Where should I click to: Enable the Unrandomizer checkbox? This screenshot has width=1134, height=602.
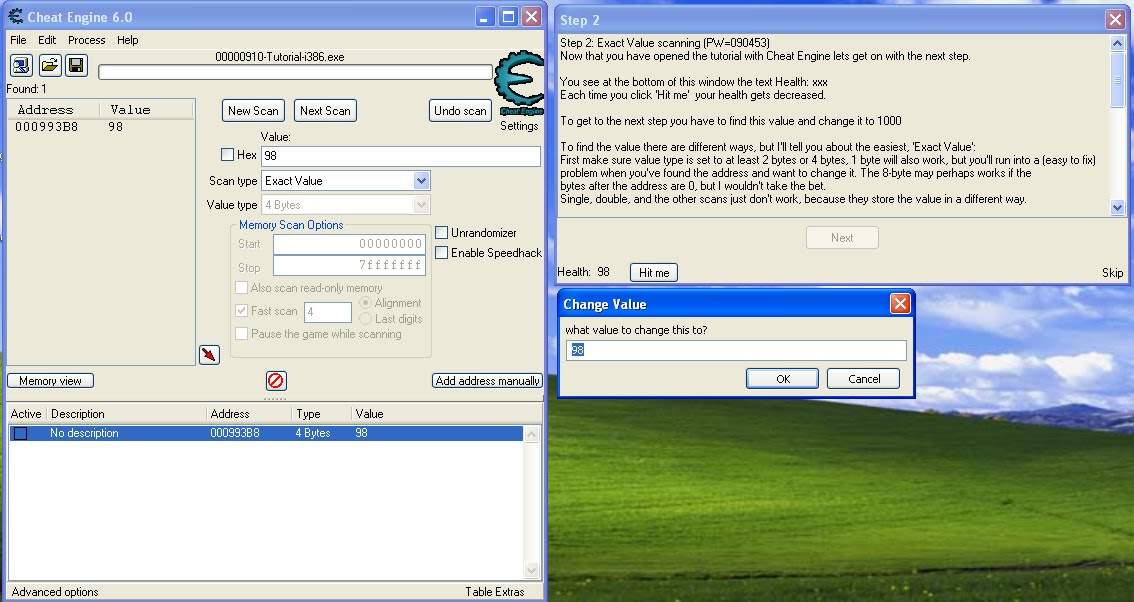click(441, 231)
